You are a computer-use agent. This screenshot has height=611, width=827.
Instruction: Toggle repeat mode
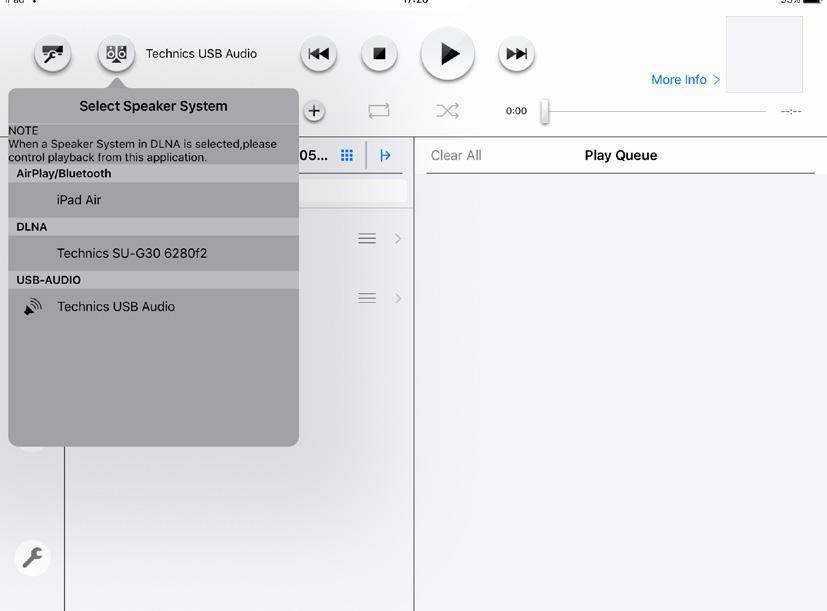(379, 111)
